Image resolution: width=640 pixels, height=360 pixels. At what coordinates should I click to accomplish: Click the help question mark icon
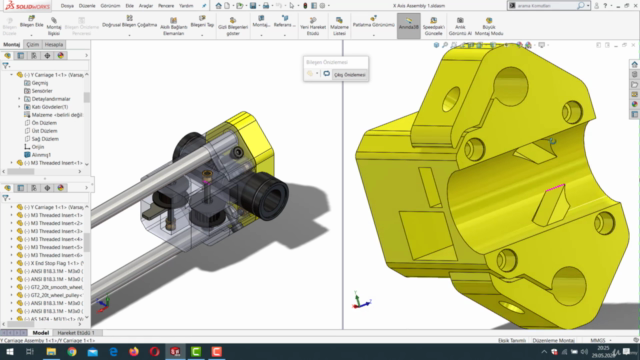(x=605, y=6)
